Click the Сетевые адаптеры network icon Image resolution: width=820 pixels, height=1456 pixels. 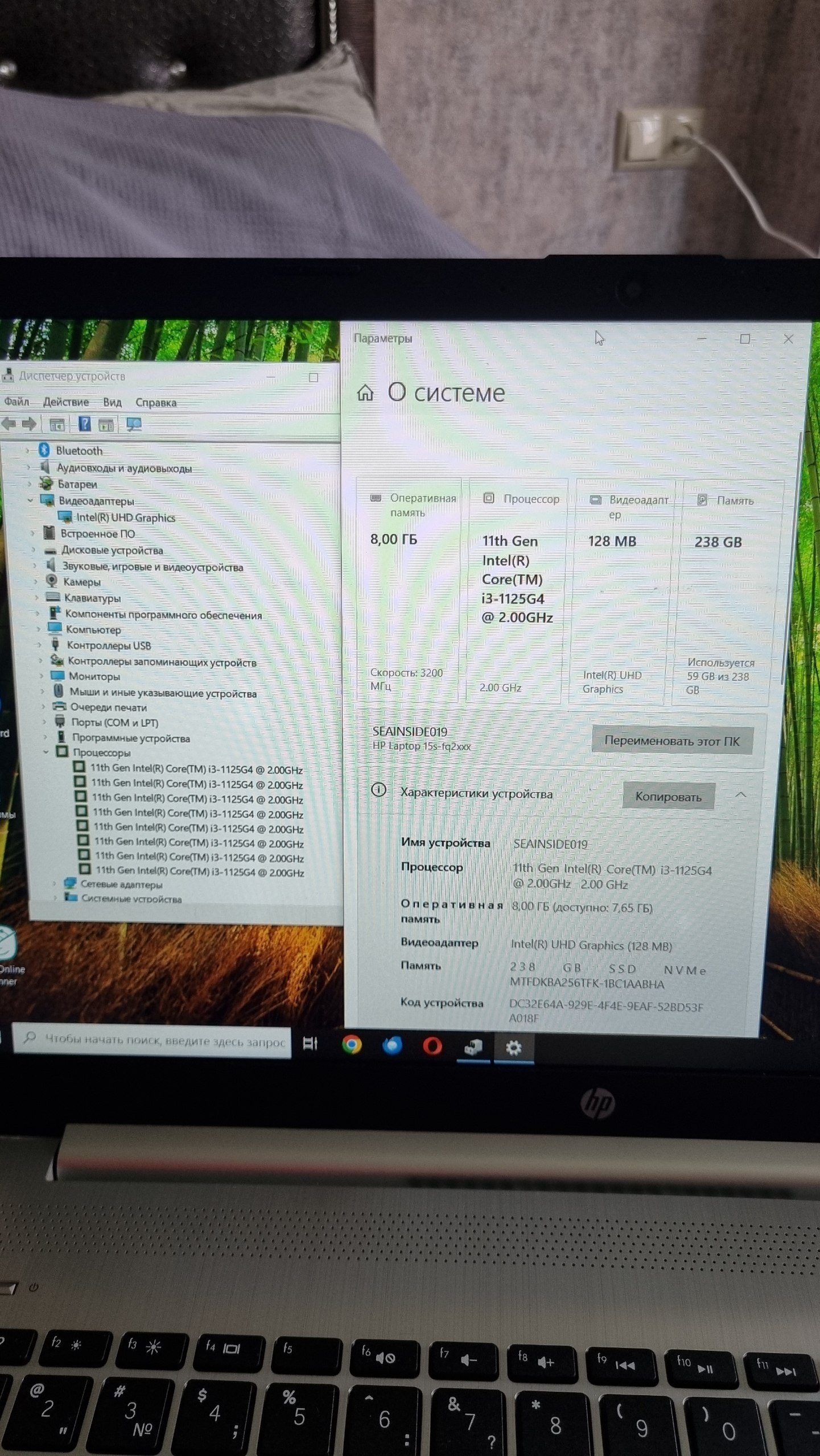[70, 883]
